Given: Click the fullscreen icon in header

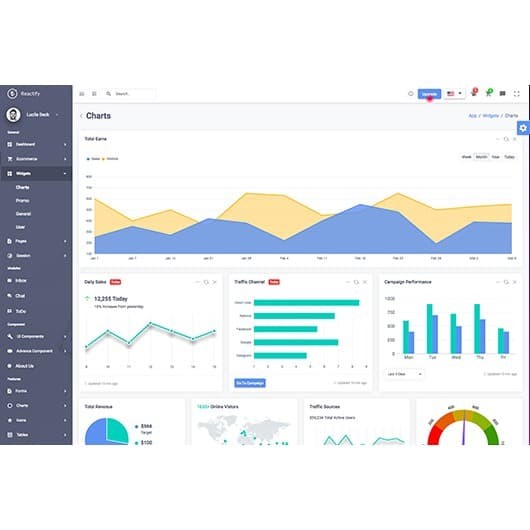Looking at the screenshot, I should pyautogui.click(x=516, y=94).
